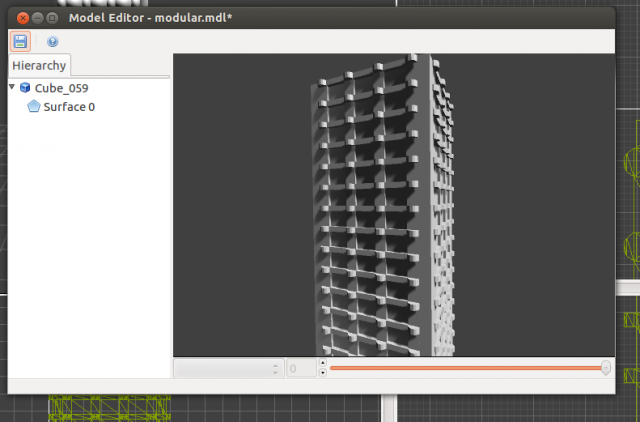
Task: Close the Model Editor window
Action: click(19, 18)
